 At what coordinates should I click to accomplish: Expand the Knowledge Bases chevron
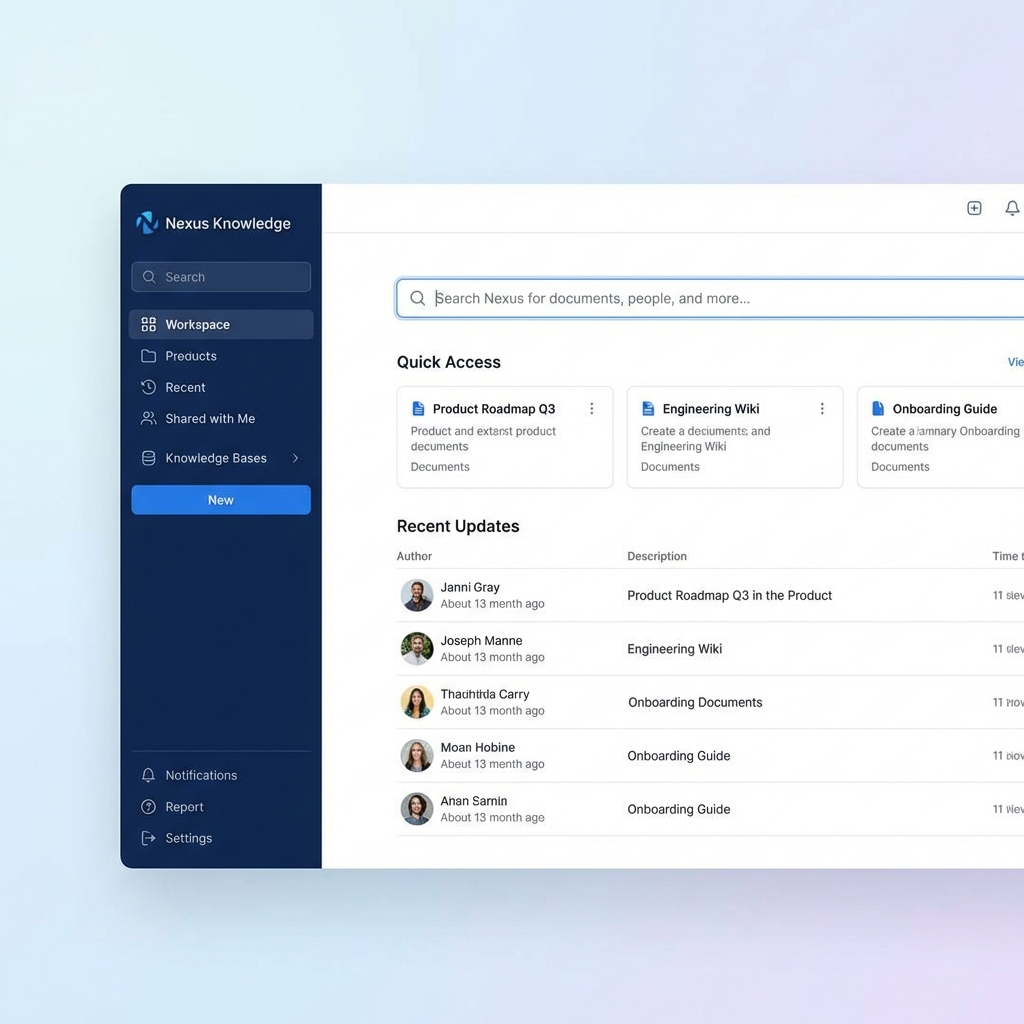[295, 458]
